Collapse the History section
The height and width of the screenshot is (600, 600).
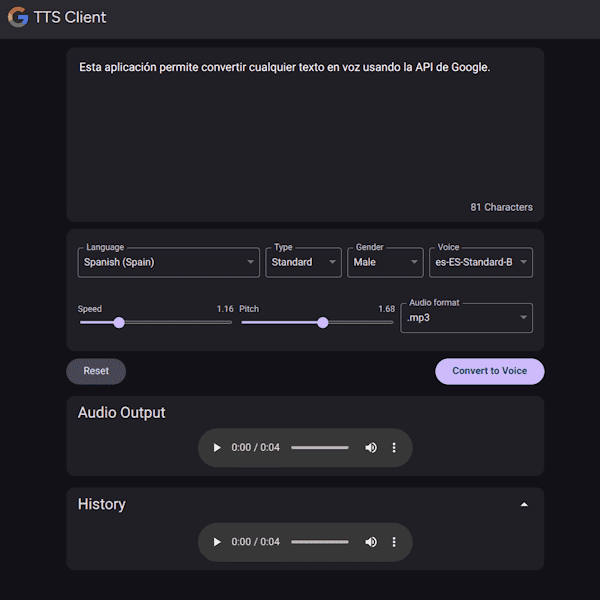coord(524,505)
